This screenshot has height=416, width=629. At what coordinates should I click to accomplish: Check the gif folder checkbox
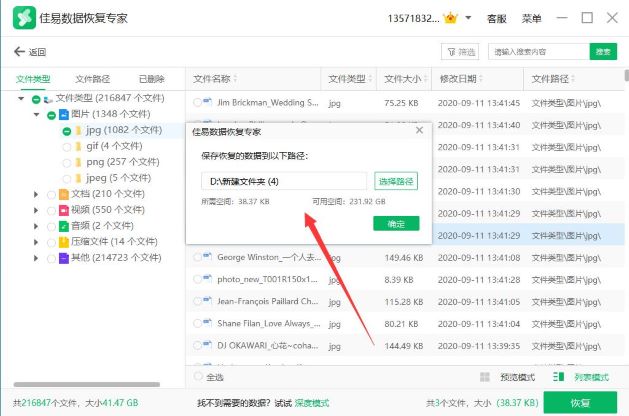tap(67, 147)
